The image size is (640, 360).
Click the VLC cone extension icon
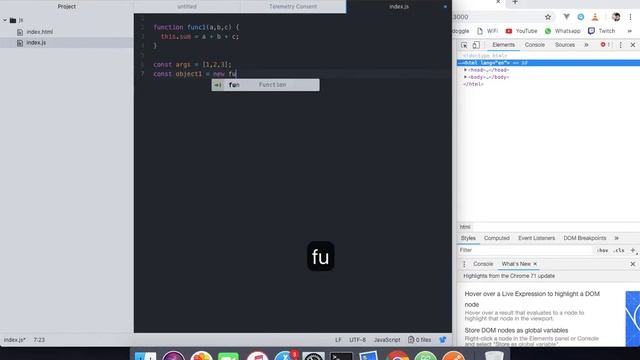tap(595, 17)
